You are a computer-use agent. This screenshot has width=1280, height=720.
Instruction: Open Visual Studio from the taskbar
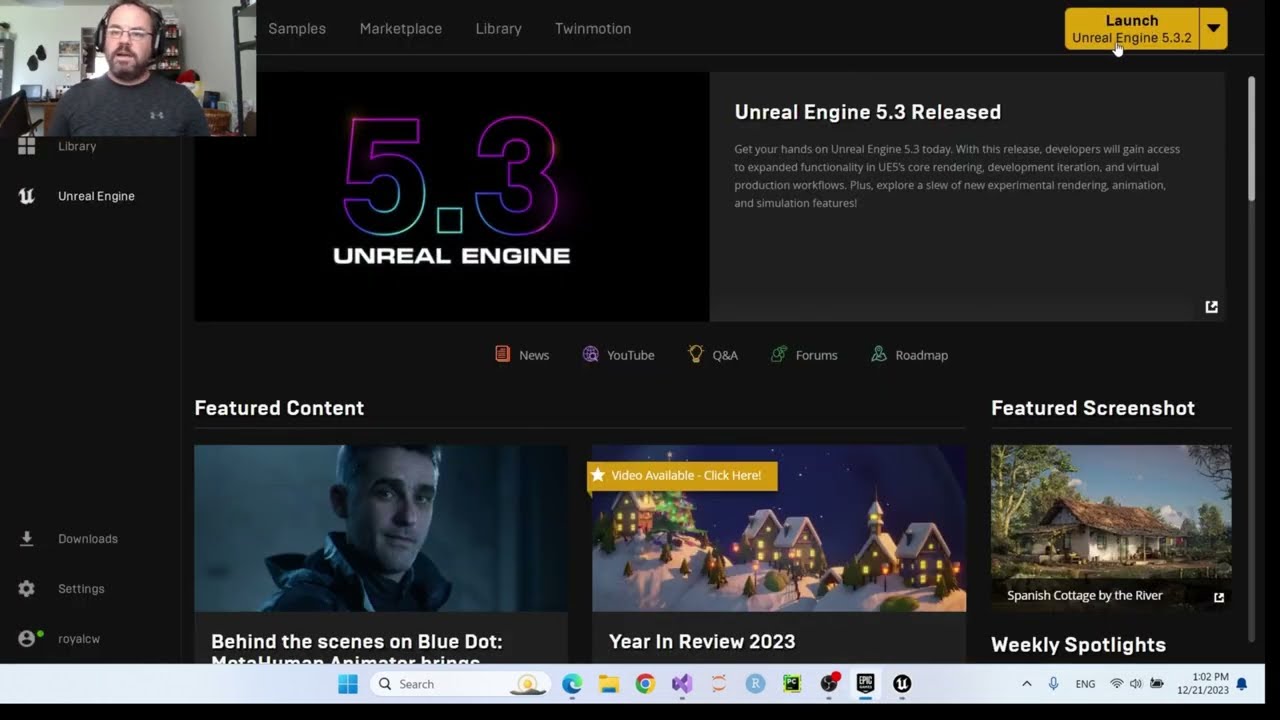pyautogui.click(x=682, y=684)
